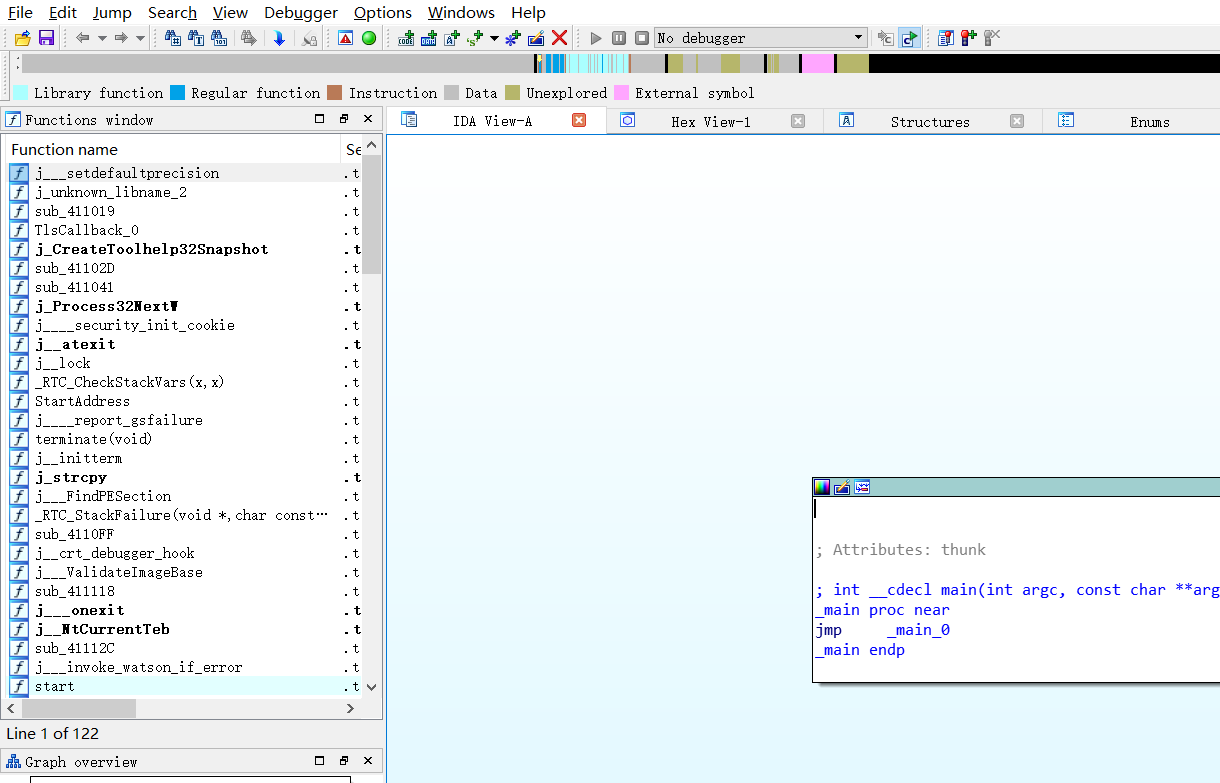Viewport: 1220px width, 783px height.
Task: Click the Function name column header
Action: [x=173, y=149]
